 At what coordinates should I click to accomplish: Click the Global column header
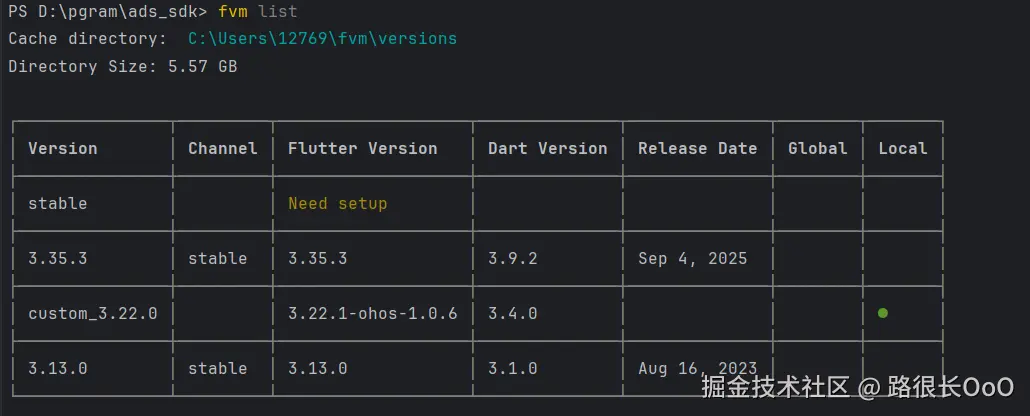point(817,149)
